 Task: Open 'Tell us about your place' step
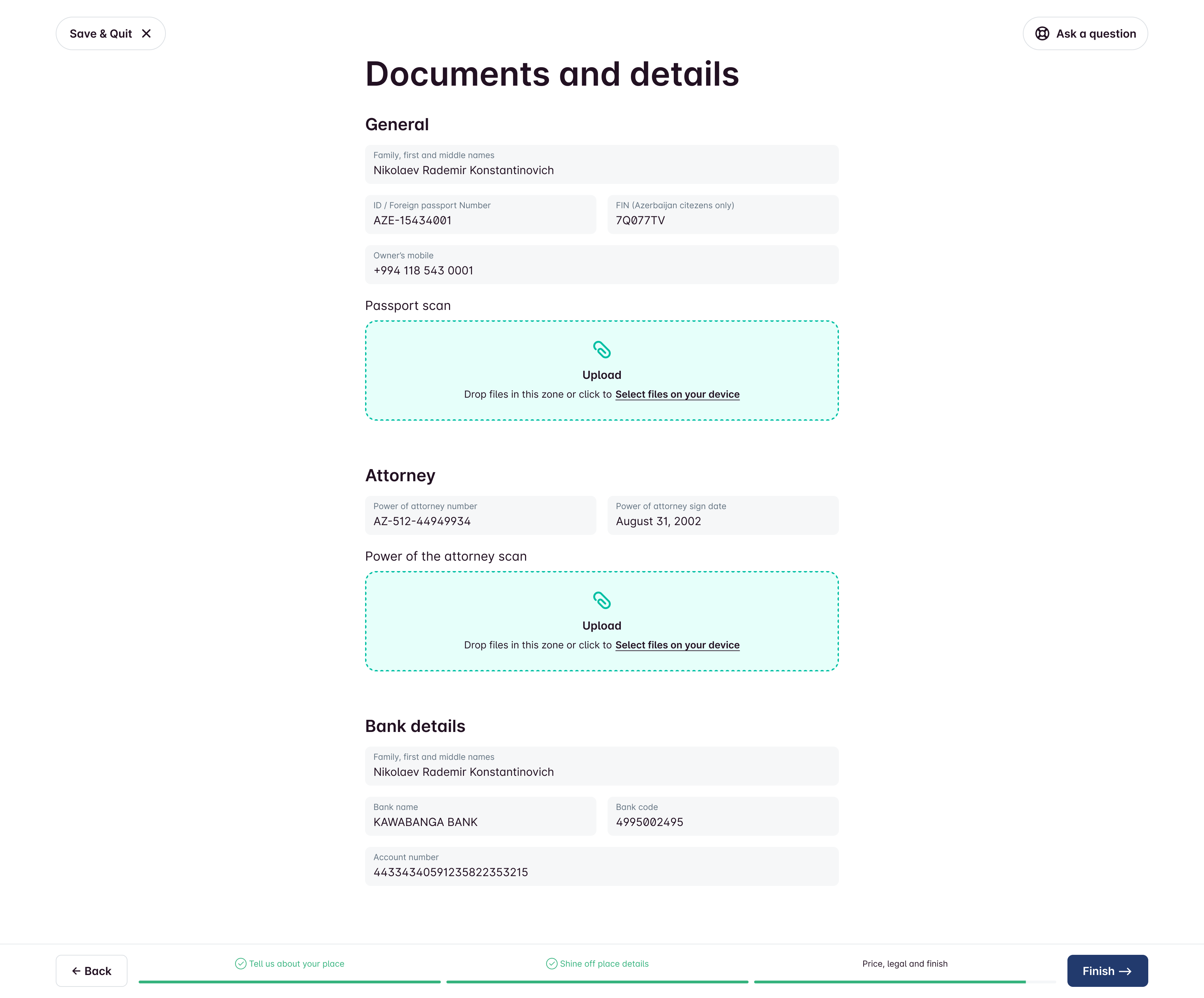click(296, 964)
